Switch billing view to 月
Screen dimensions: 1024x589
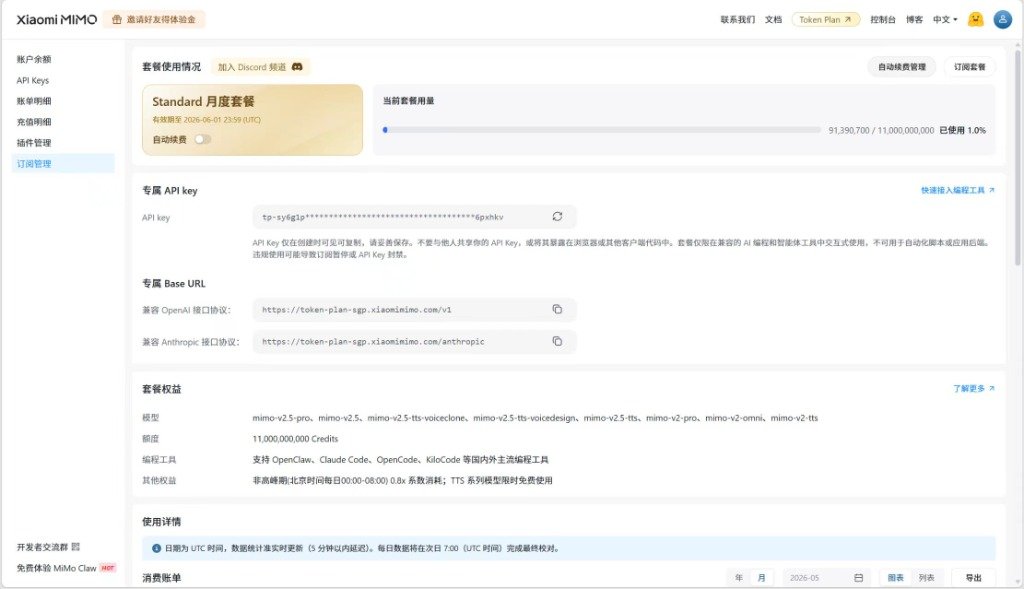[x=761, y=578]
